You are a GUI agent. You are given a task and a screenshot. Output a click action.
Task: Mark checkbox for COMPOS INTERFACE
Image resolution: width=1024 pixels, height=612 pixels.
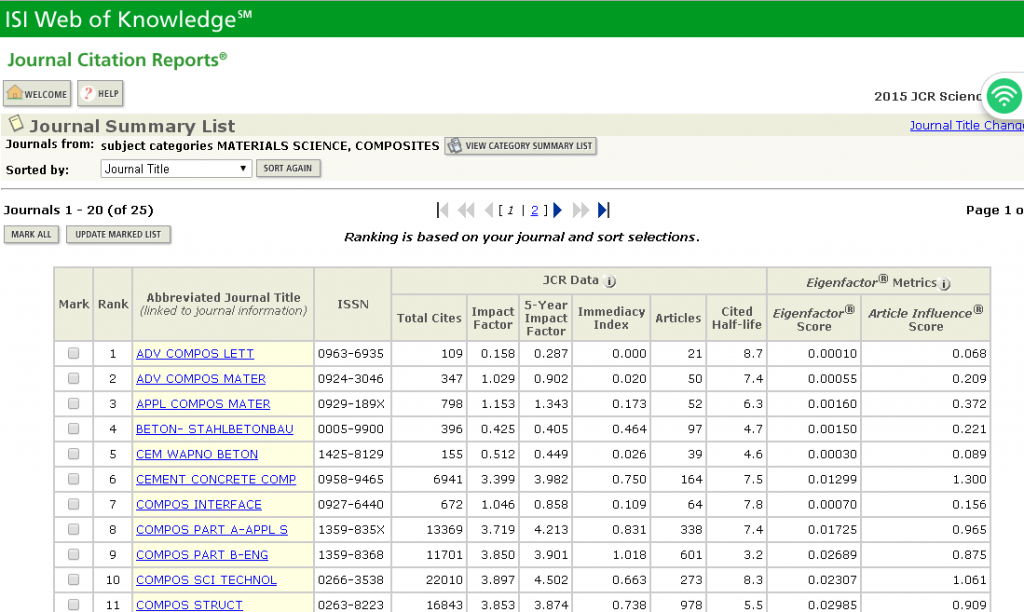coord(73,504)
